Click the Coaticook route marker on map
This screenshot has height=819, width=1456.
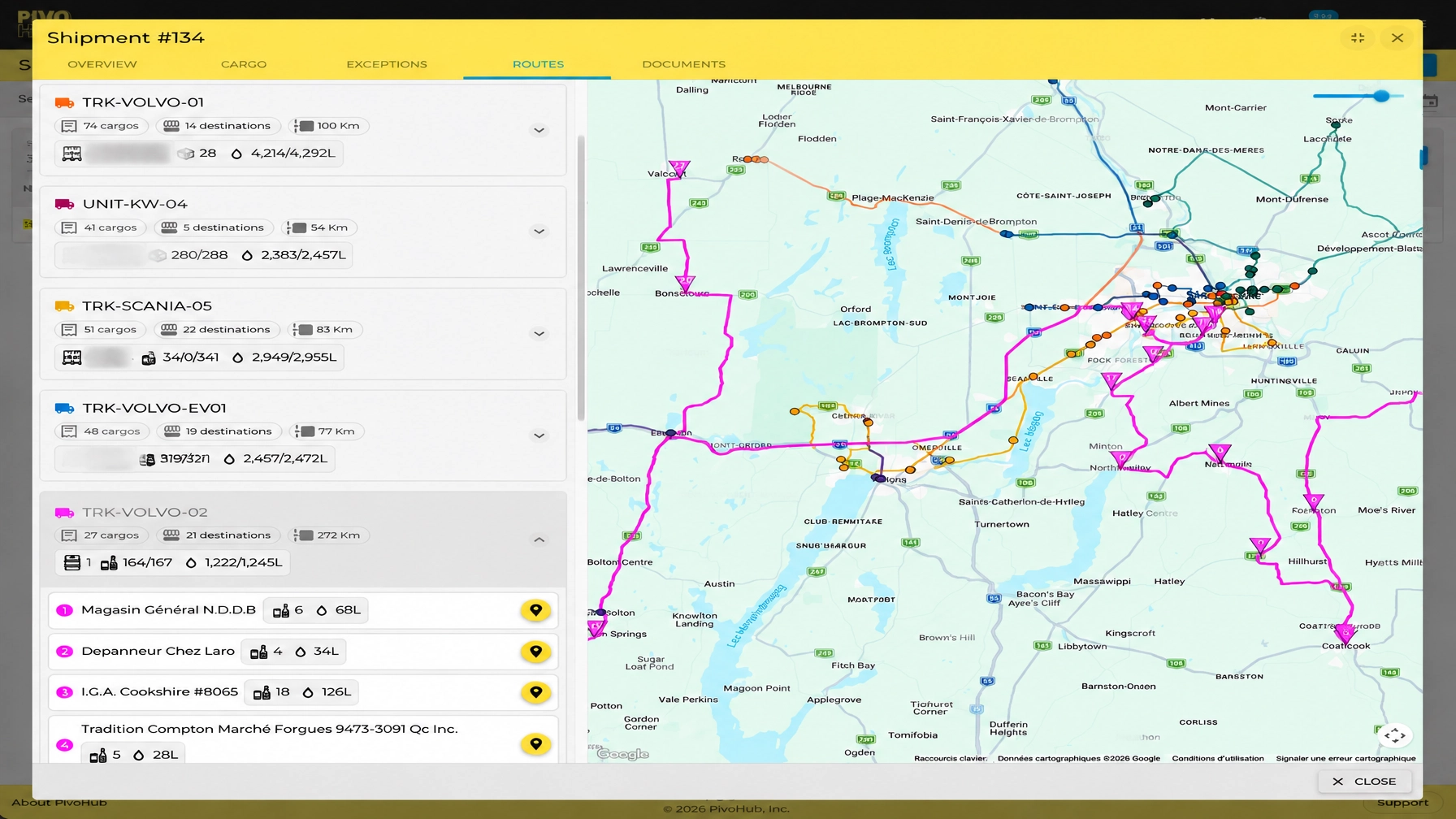pos(1345,632)
